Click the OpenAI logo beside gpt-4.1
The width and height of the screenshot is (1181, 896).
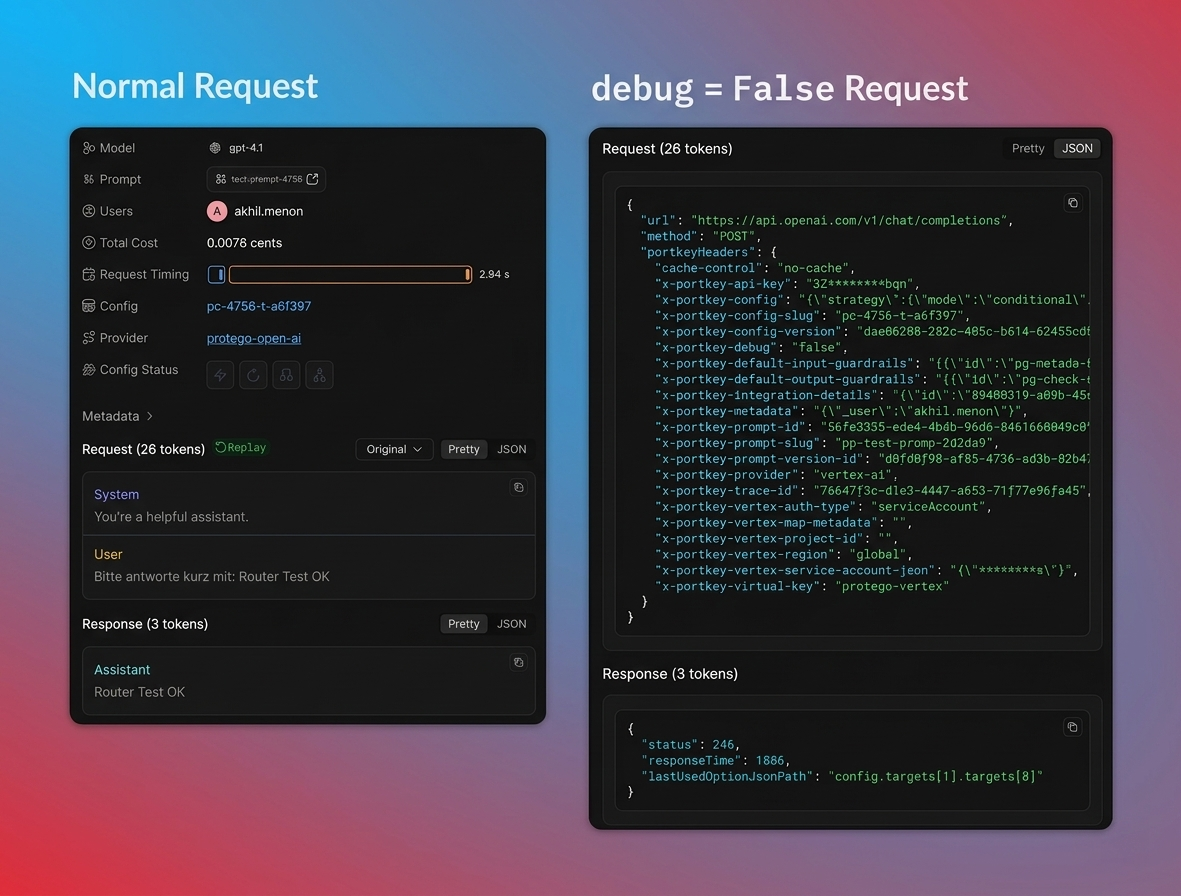pos(215,148)
